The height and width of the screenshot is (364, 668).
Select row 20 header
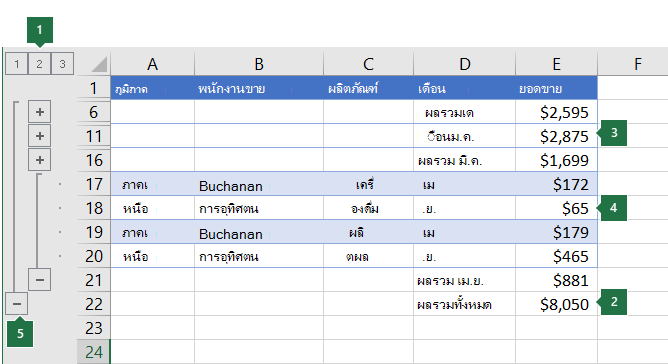point(94,256)
